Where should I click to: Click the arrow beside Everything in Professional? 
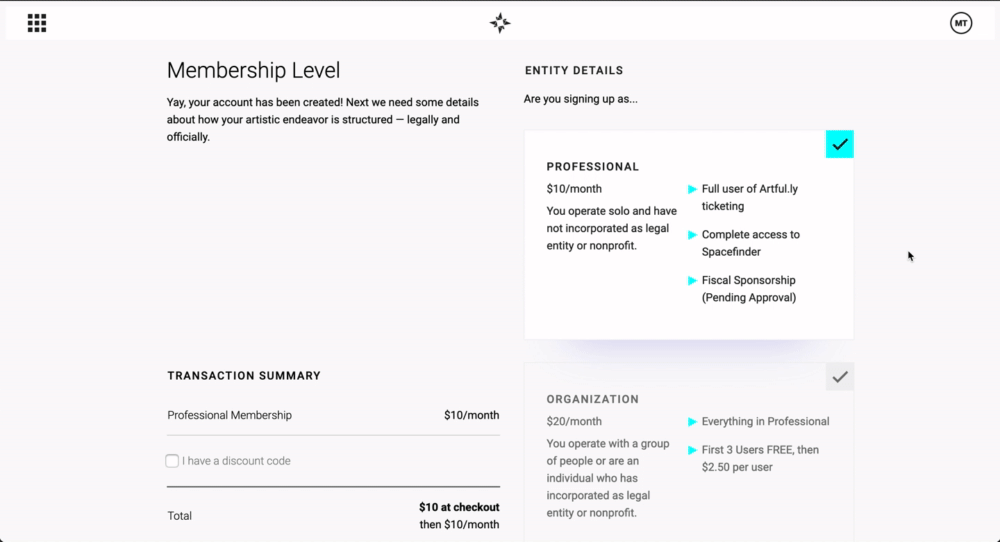[x=692, y=421]
